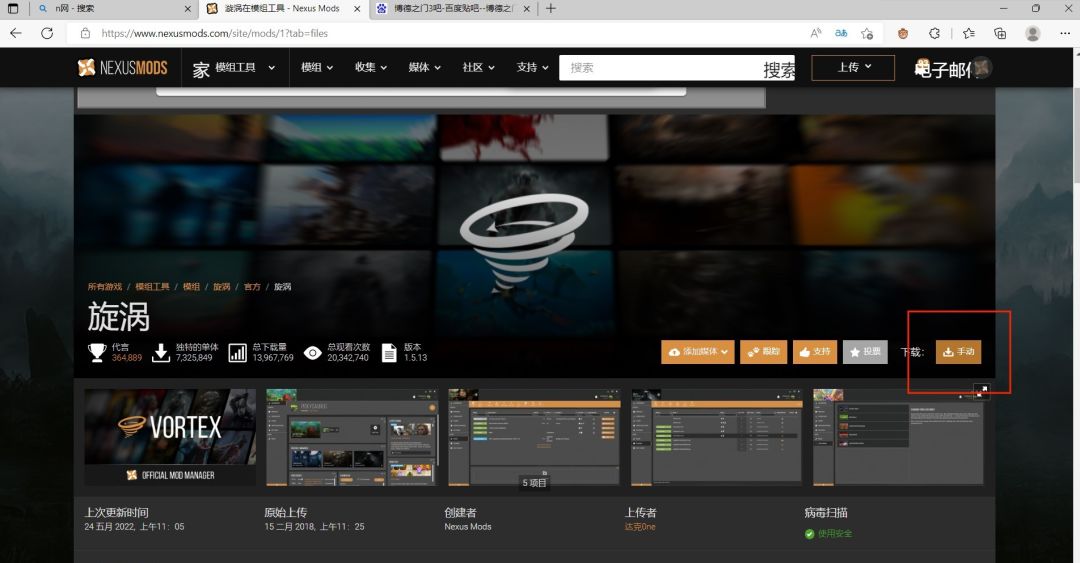Open the 社区 community menu
Image resolution: width=1080 pixels, height=563 pixels.
click(478, 68)
